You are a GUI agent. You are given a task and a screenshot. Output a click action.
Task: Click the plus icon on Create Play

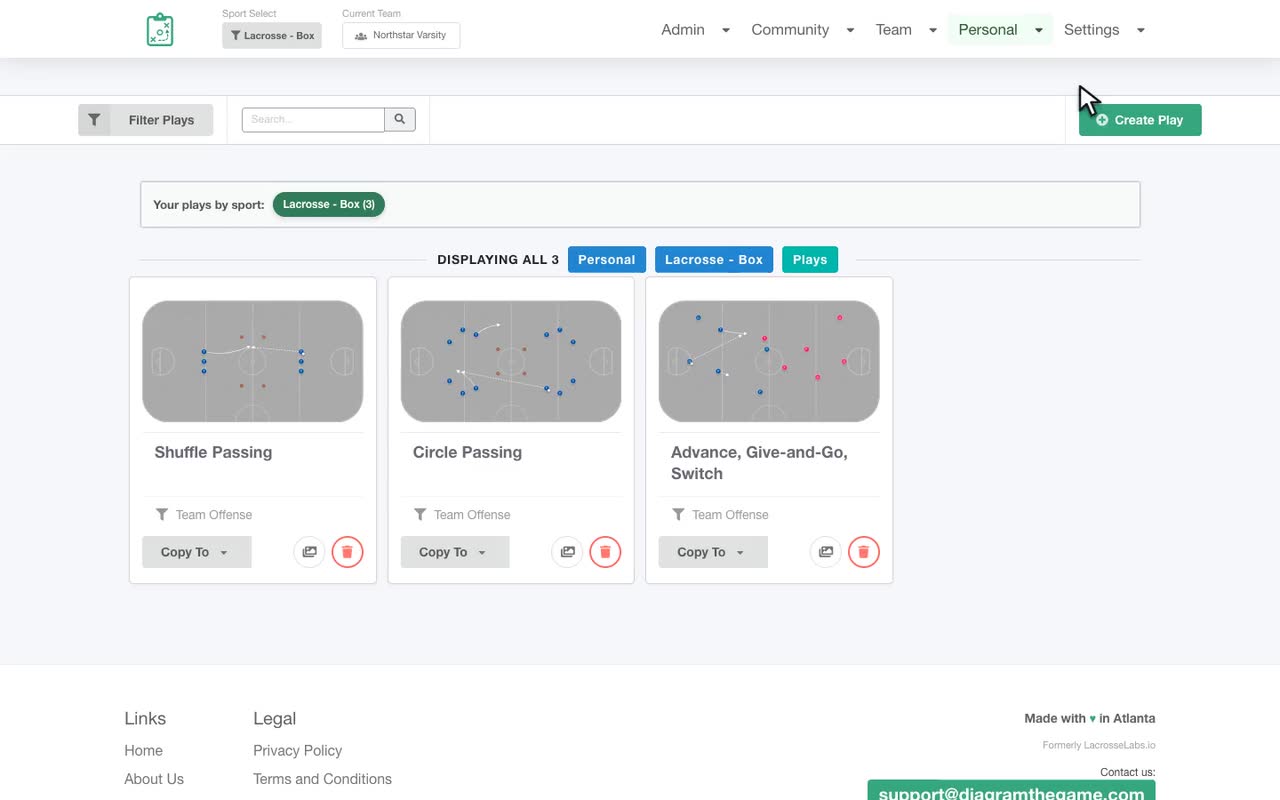pyautogui.click(x=1102, y=120)
